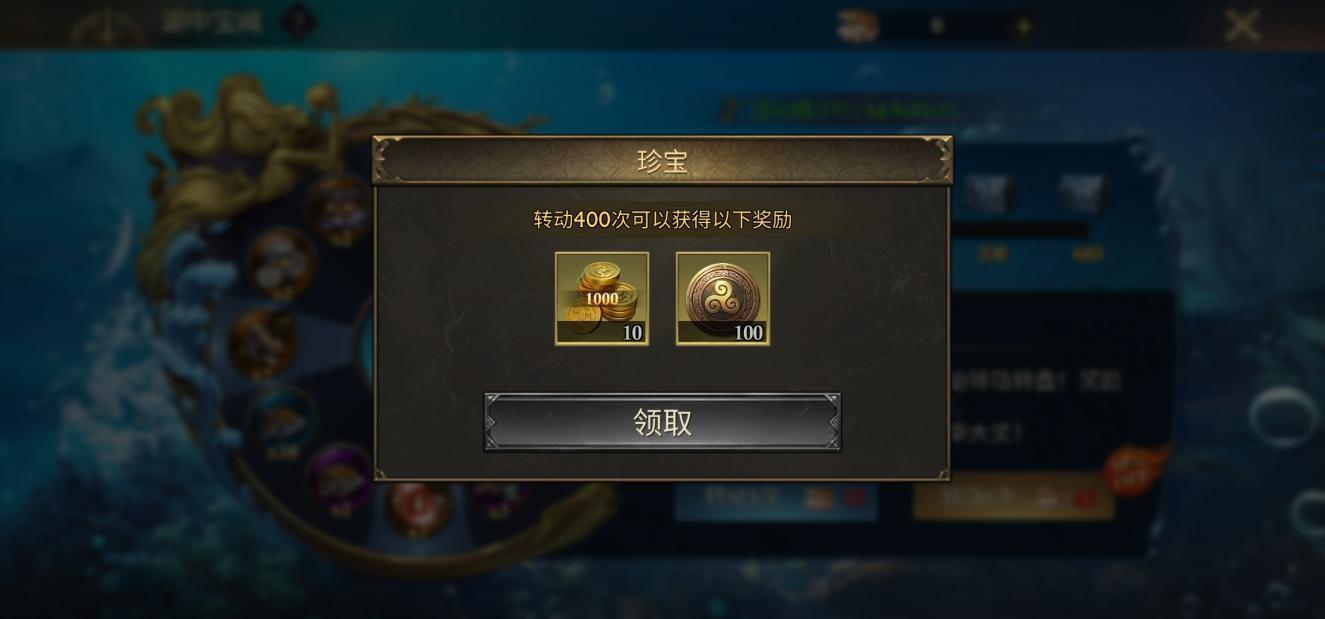Tap the orange discount badge

(1136, 470)
